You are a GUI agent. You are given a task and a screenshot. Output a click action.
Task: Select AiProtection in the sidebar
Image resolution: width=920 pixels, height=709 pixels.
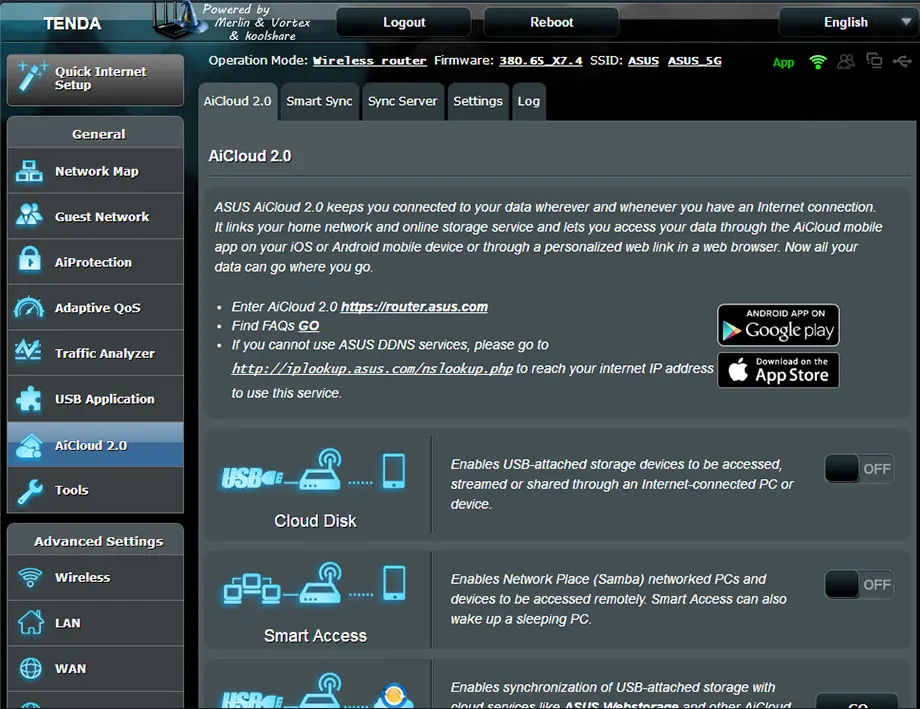click(96, 262)
